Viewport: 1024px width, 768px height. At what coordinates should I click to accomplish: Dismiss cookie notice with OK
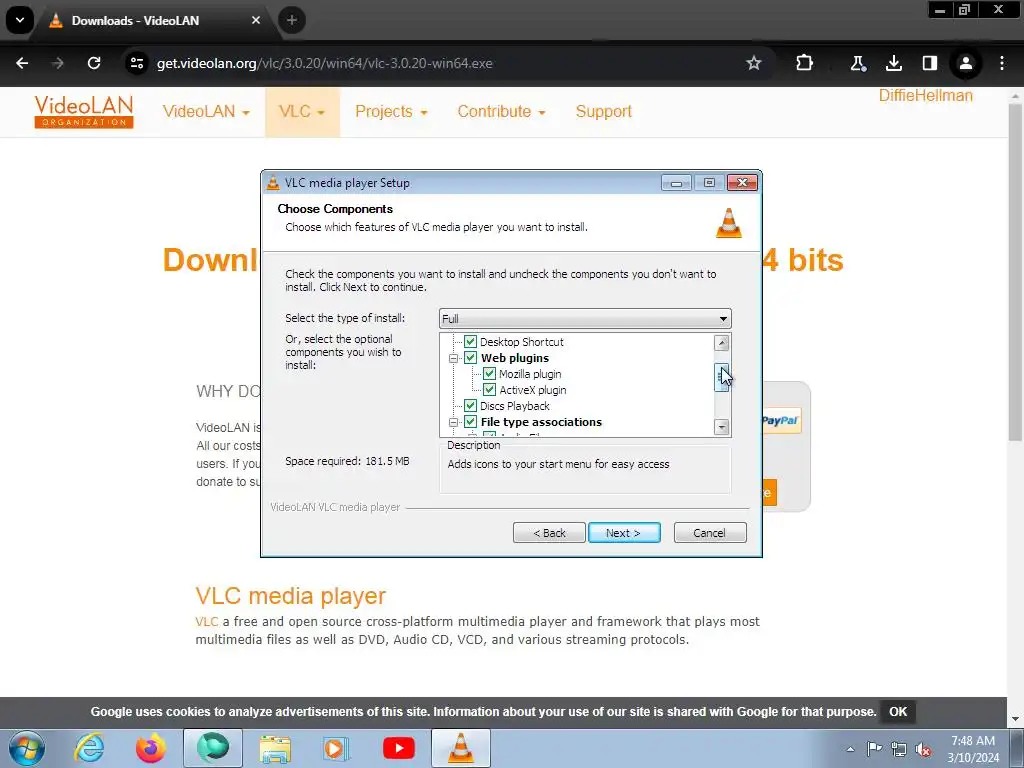pos(898,712)
